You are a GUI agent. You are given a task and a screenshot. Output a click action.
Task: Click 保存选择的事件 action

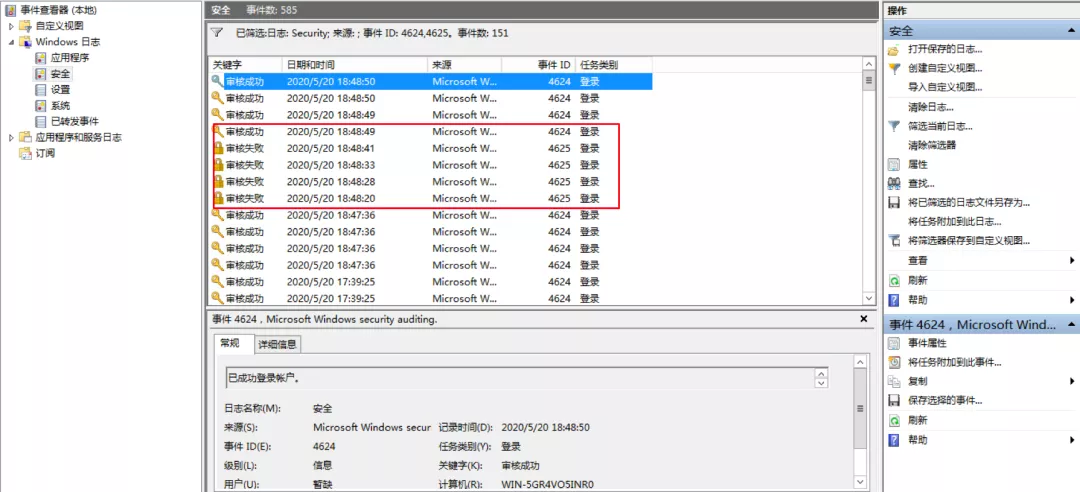(x=945, y=400)
